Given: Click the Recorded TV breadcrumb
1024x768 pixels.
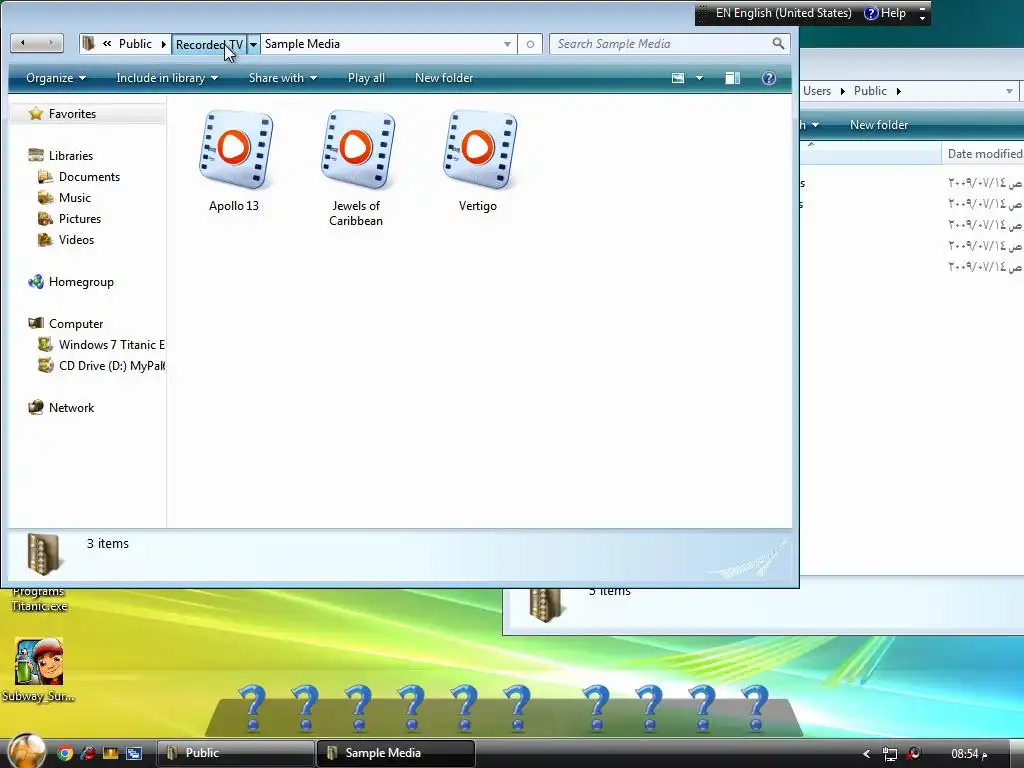Looking at the screenshot, I should click(x=209, y=44).
